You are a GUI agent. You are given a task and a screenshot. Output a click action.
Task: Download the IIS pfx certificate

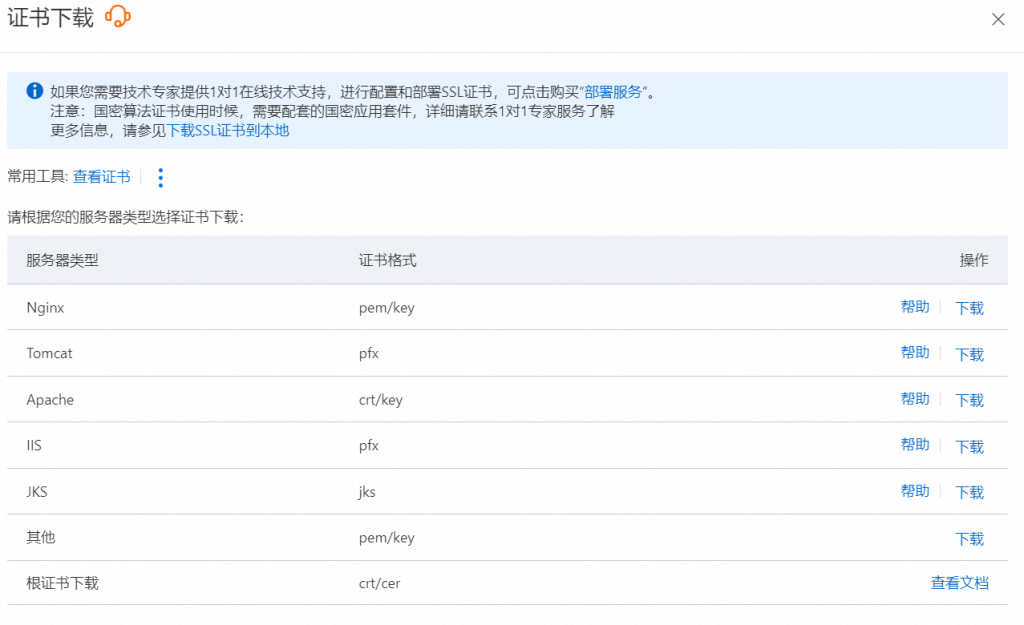tap(969, 446)
